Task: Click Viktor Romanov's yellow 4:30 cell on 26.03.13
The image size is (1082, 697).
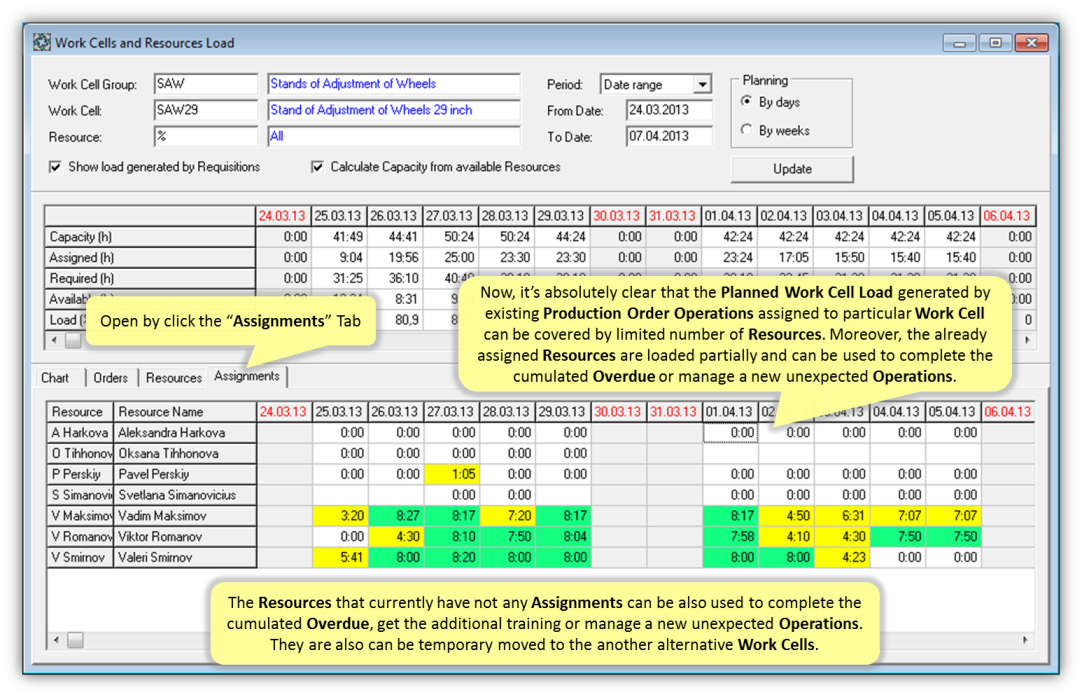Action: tap(396, 536)
